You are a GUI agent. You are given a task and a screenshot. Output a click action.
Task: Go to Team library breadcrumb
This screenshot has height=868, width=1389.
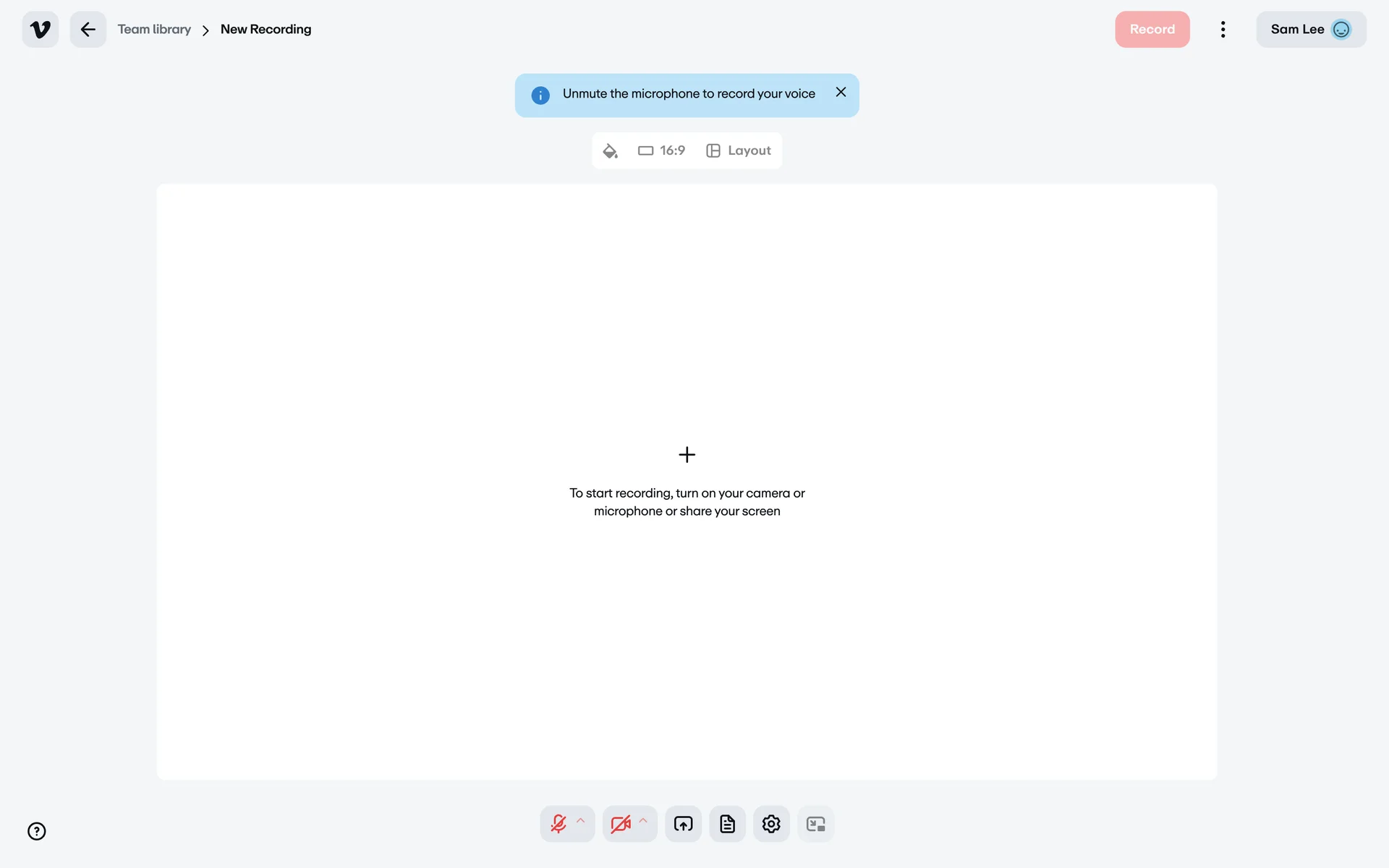154,30
